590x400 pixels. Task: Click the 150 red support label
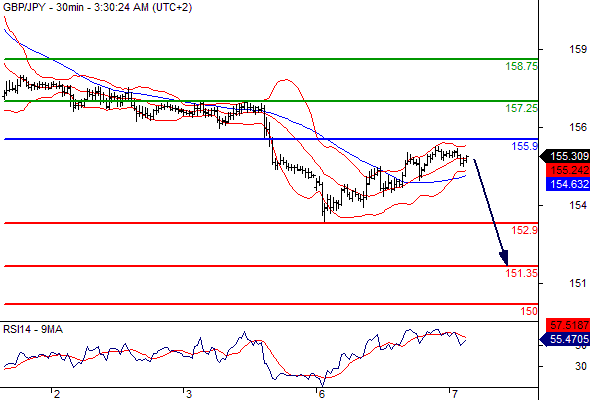click(x=529, y=311)
